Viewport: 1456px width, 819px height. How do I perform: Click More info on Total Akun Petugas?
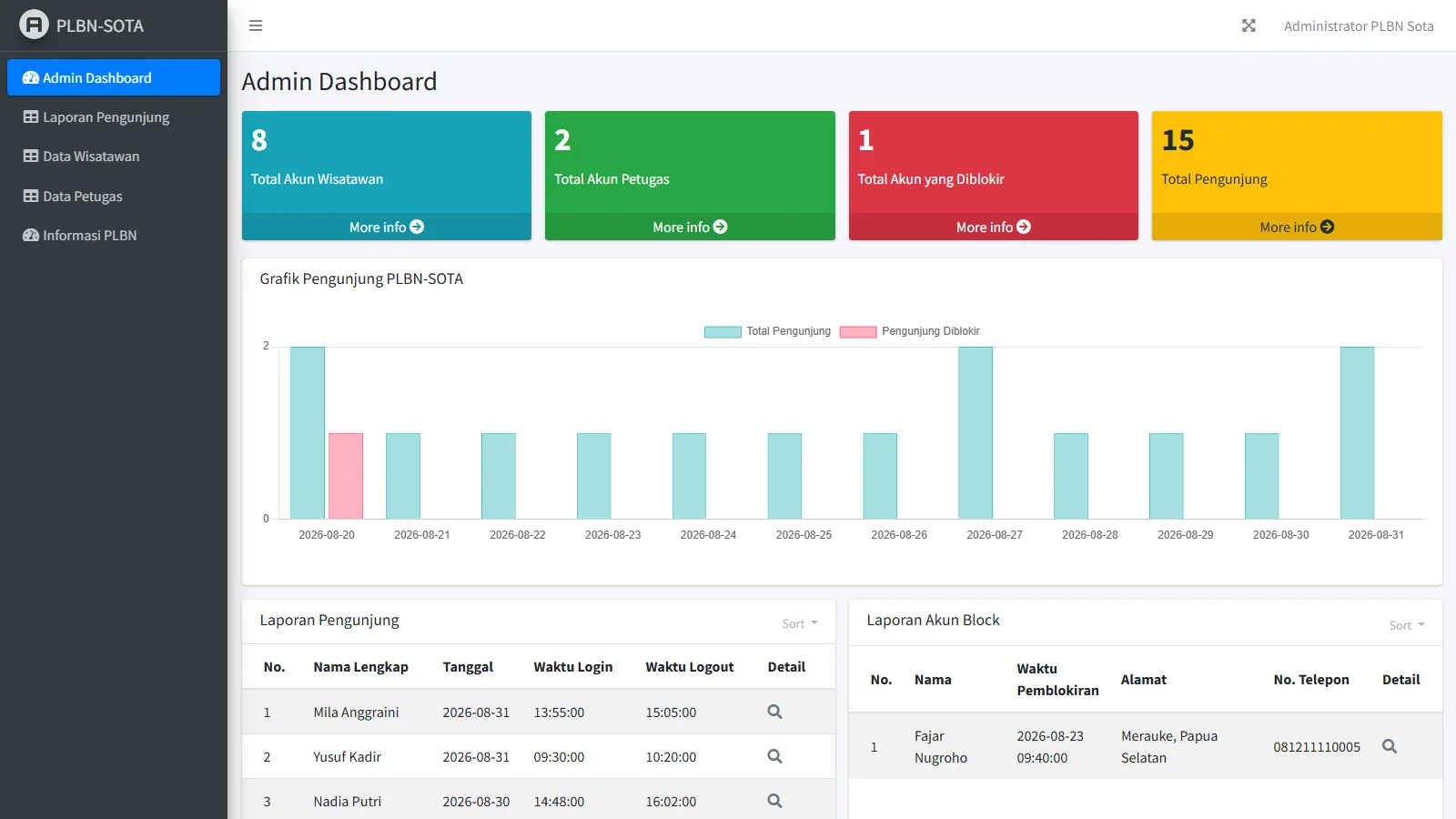(x=690, y=227)
